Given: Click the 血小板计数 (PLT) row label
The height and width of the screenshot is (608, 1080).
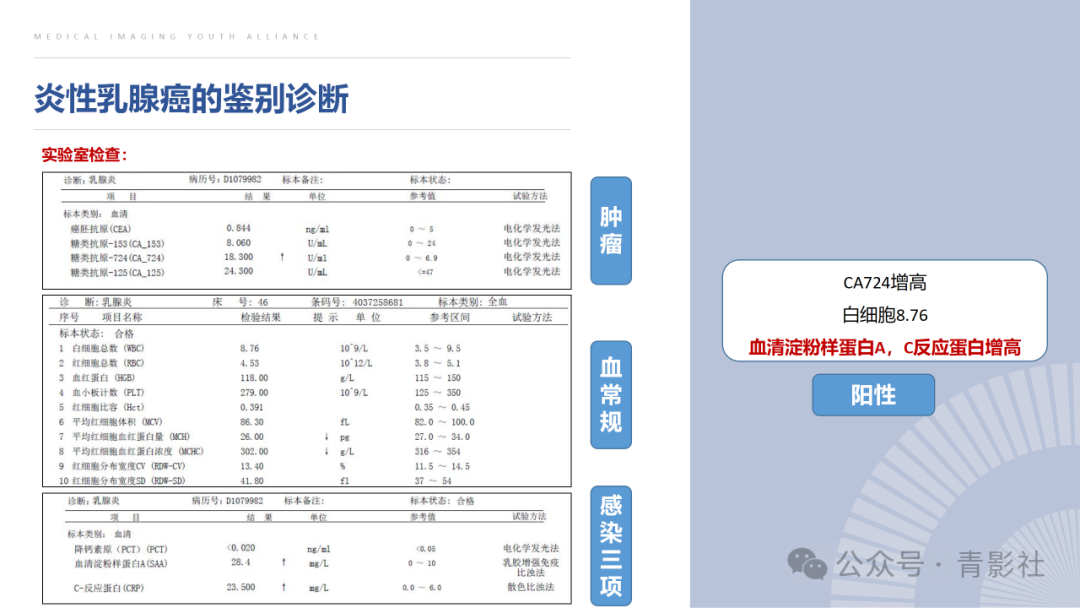Looking at the screenshot, I should pyautogui.click(x=108, y=392).
